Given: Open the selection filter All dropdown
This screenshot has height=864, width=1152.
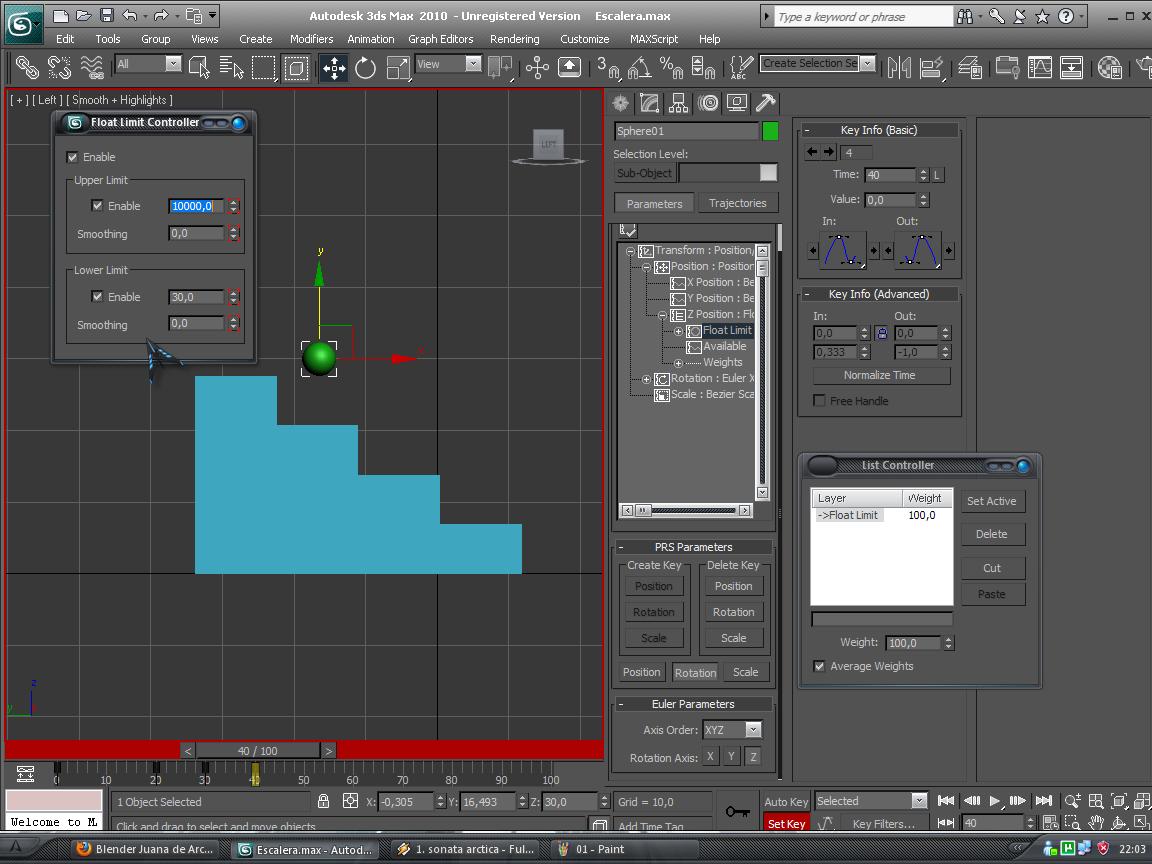Looking at the screenshot, I should point(173,64).
